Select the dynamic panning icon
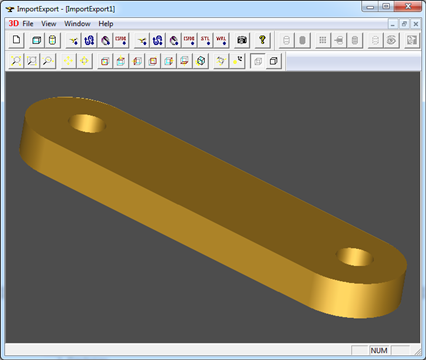 [68, 61]
